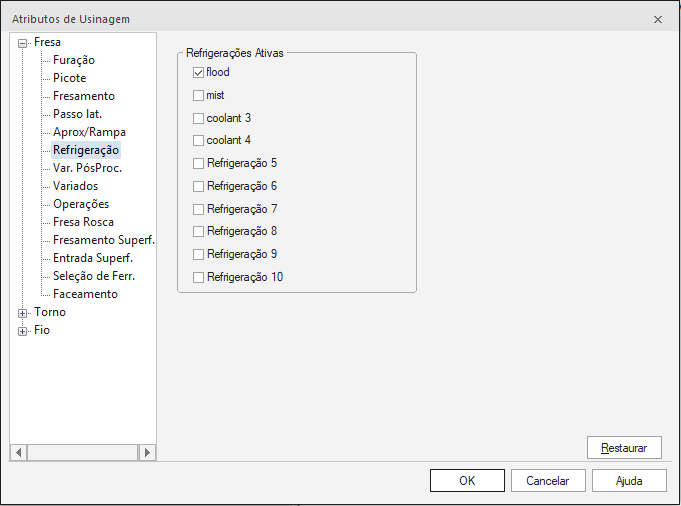Image resolution: width=681 pixels, height=506 pixels.
Task: Go to Var. PósProc. settings
Action: click(x=87, y=168)
